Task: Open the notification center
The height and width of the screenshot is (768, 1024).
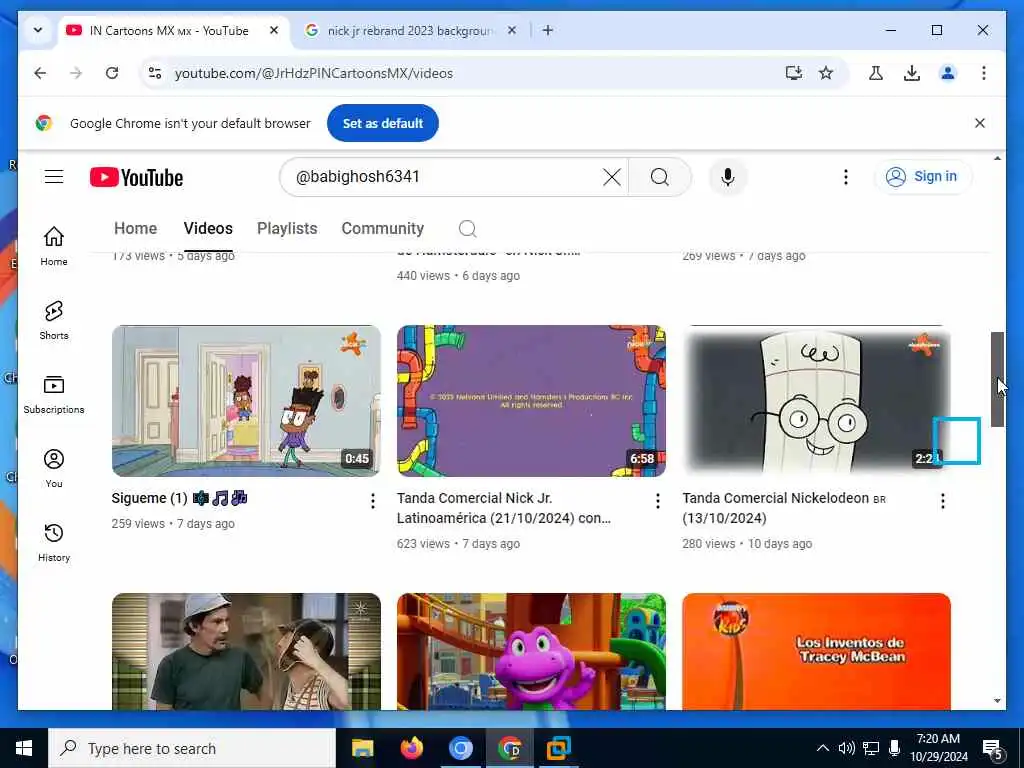Action: click(993, 748)
